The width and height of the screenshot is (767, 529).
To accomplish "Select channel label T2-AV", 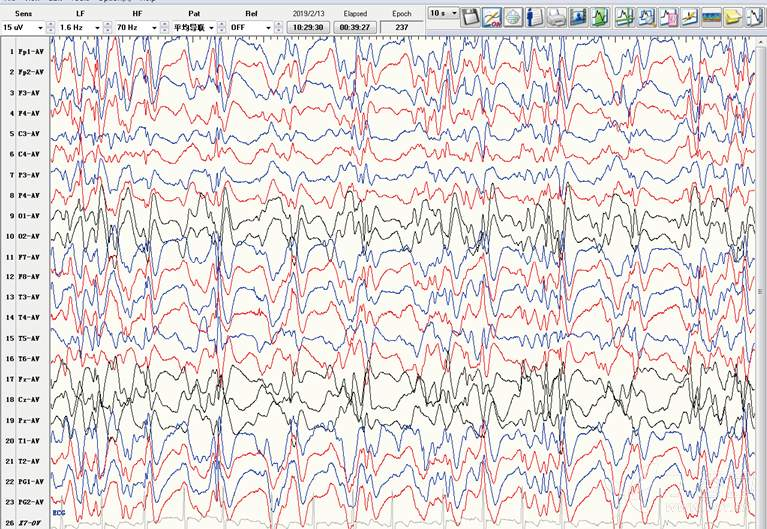I will coord(29,461).
